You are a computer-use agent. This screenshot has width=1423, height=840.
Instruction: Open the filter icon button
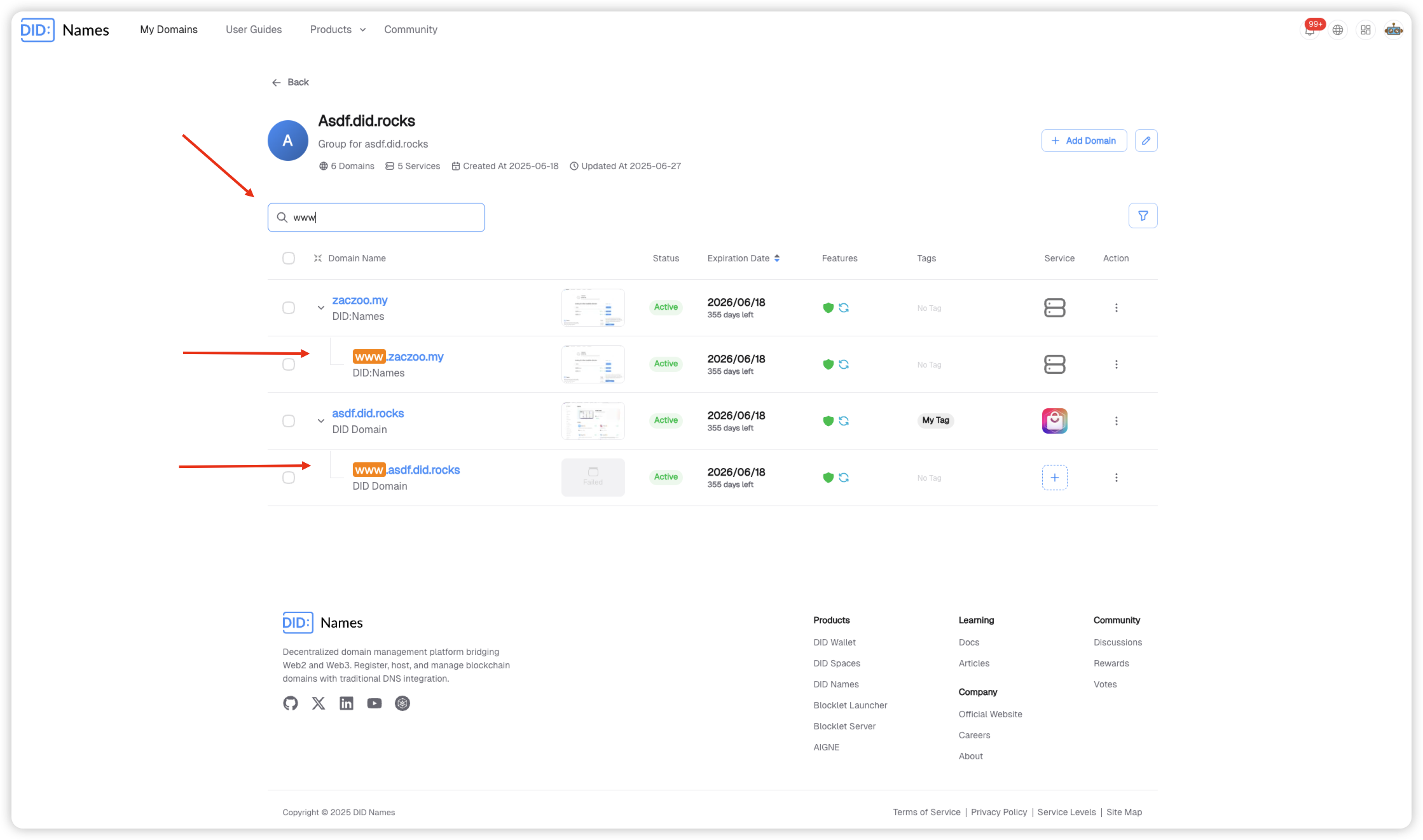[1143, 216]
